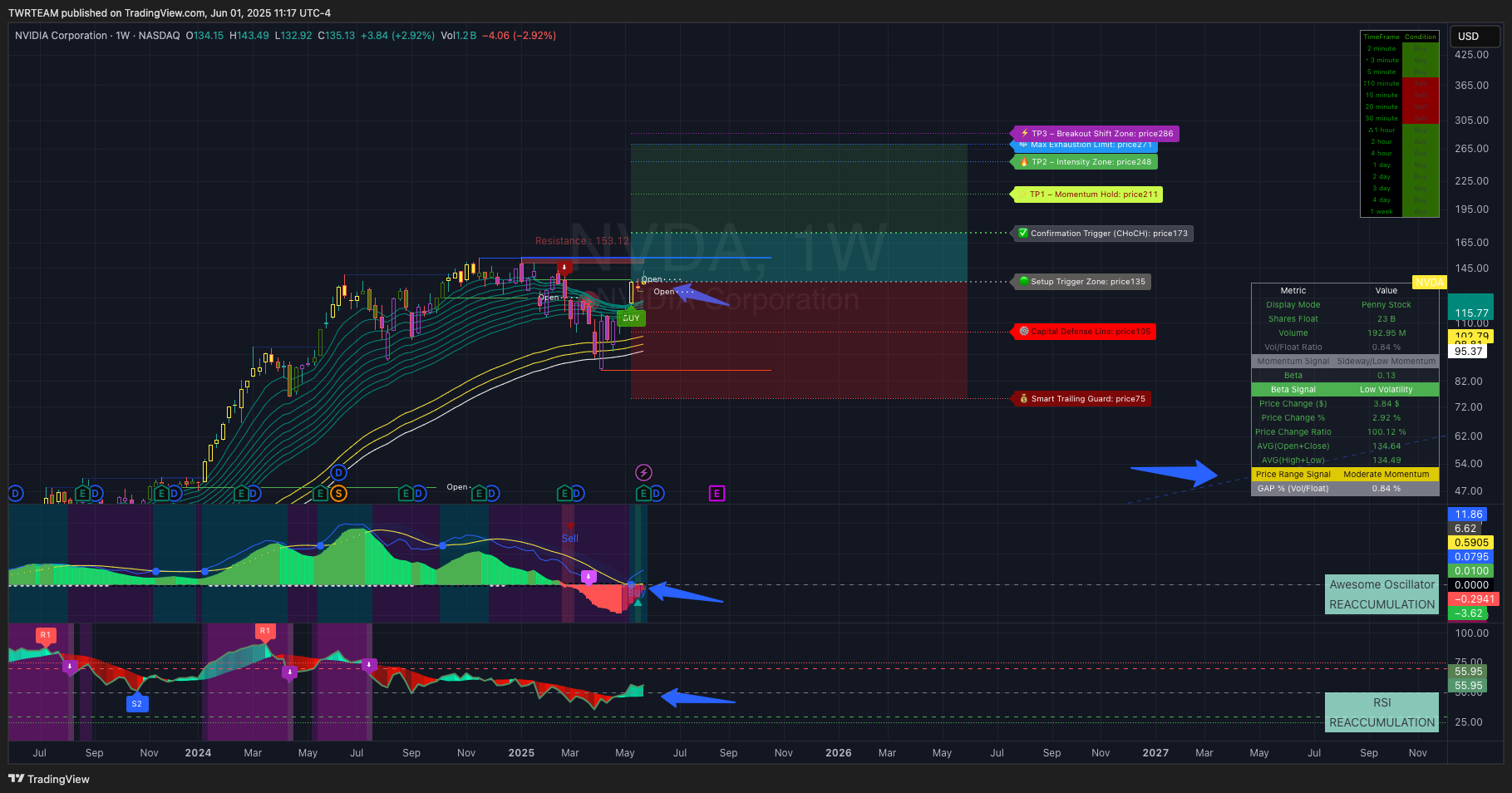Open the February 2025 earnings E marker

coord(564,494)
